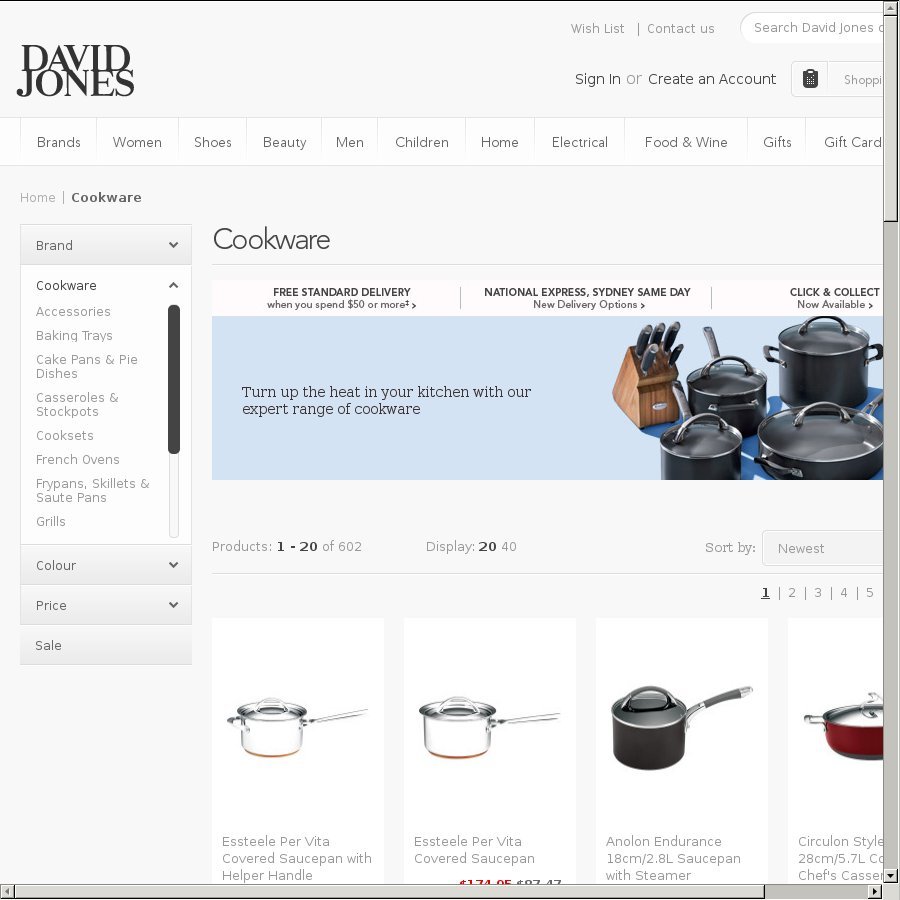Open Anolon Endurance Saucepan image
This screenshot has width=900, height=900.
point(681,727)
